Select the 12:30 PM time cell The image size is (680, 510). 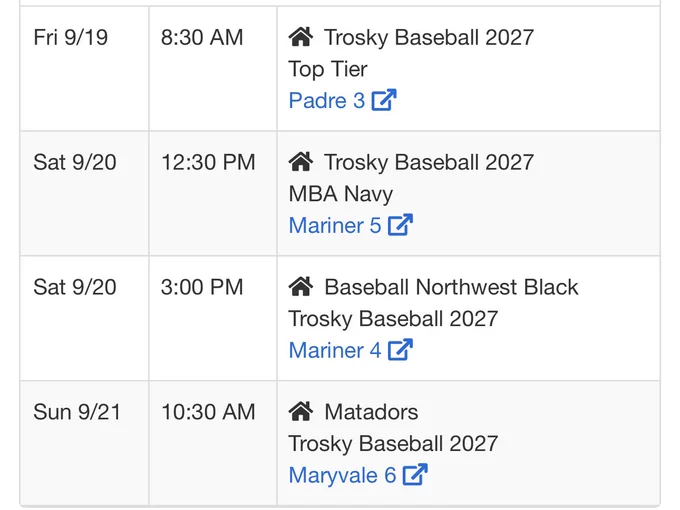pyautogui.click(x=213, y=193)
